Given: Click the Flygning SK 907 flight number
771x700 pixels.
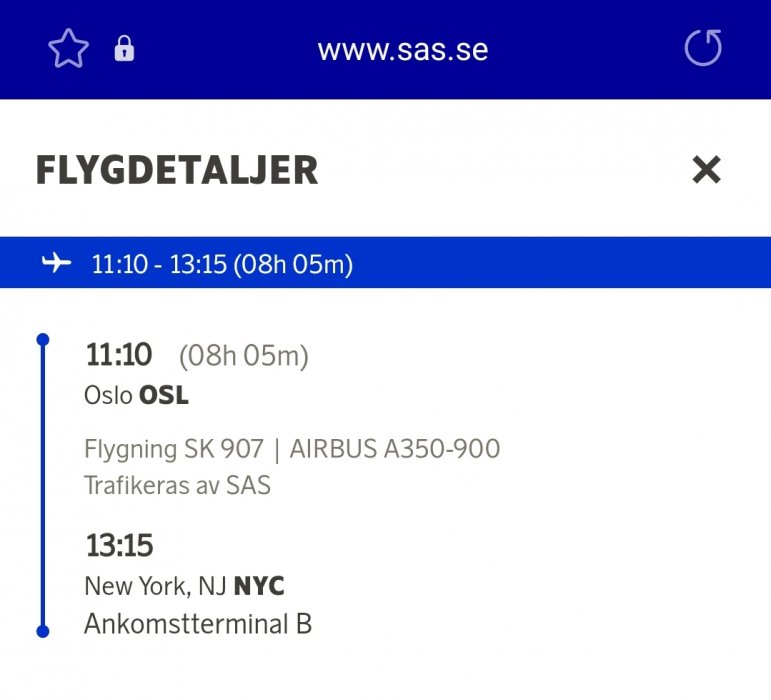Looking at the screenshot, I should tap(174, 449).
